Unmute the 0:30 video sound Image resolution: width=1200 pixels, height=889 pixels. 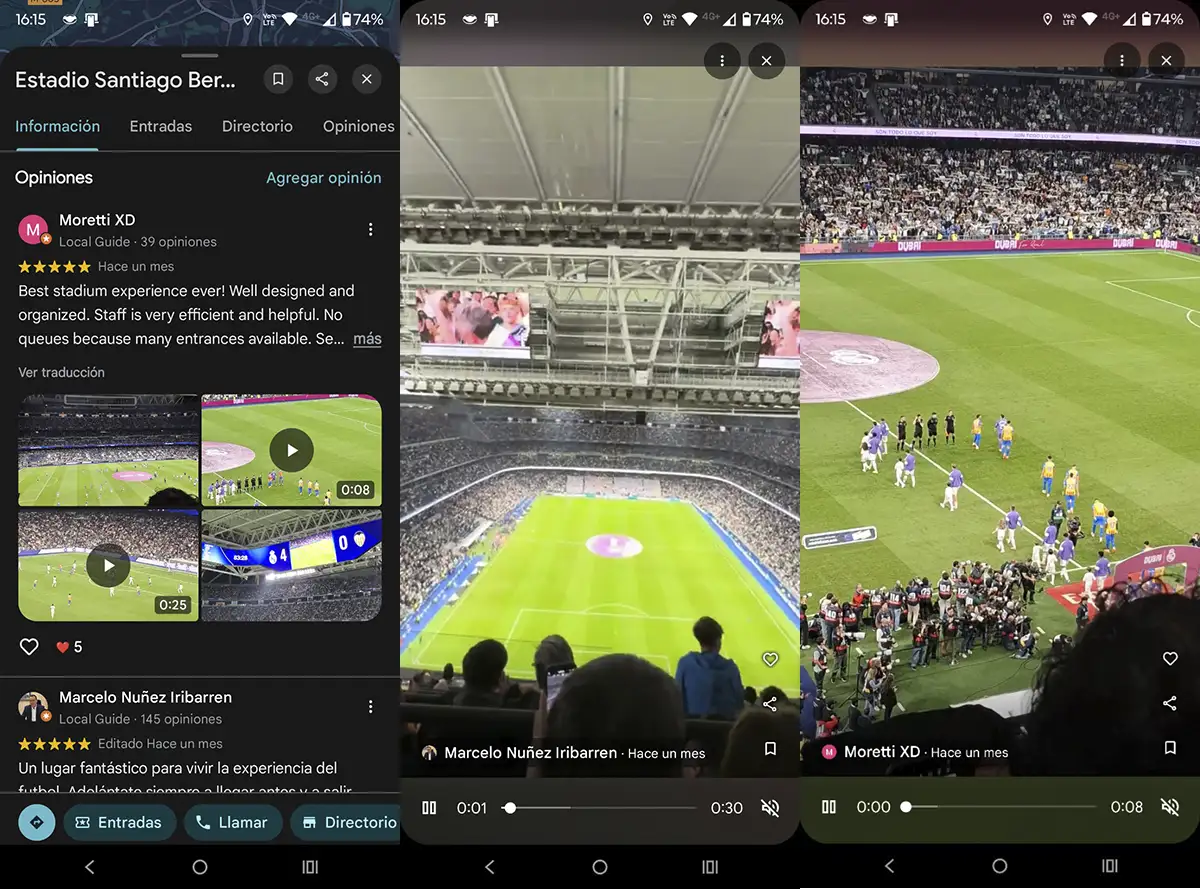[770, 808]
